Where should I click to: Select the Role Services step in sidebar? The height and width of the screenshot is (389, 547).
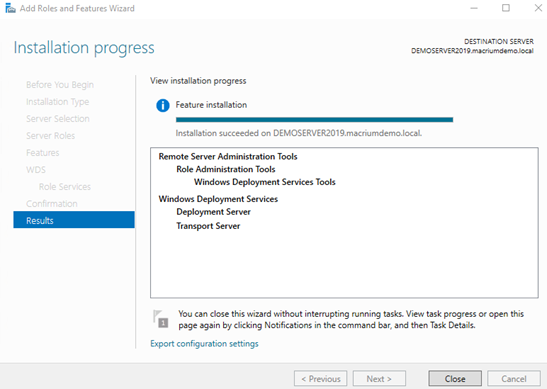(x=65, y=187)
